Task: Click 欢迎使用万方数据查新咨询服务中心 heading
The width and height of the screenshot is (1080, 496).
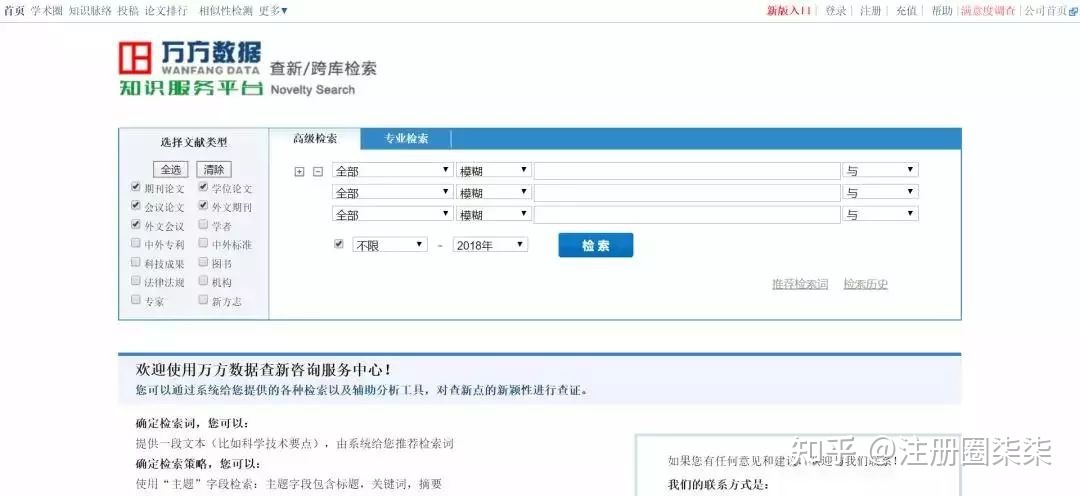Action: point(264,370)
